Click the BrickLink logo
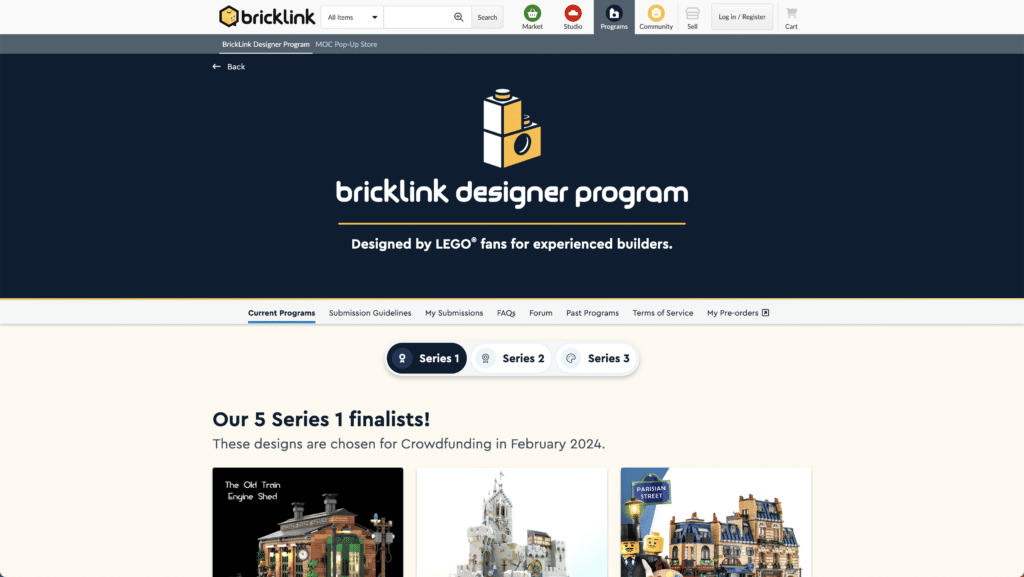This screenshot has width=1024, height=577. click(x=265, y=16)
